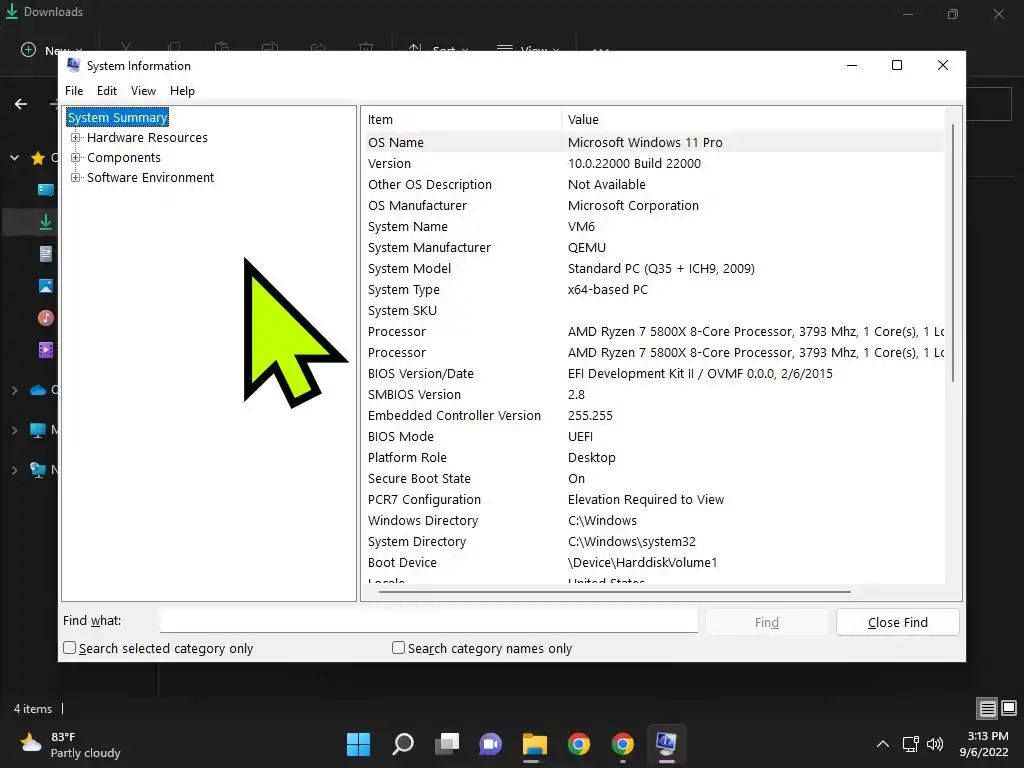Expand This PC node in Explorer sidebar
This screenshot has width=1024, height=768.
pyautogui.click(x=14, y=430)
